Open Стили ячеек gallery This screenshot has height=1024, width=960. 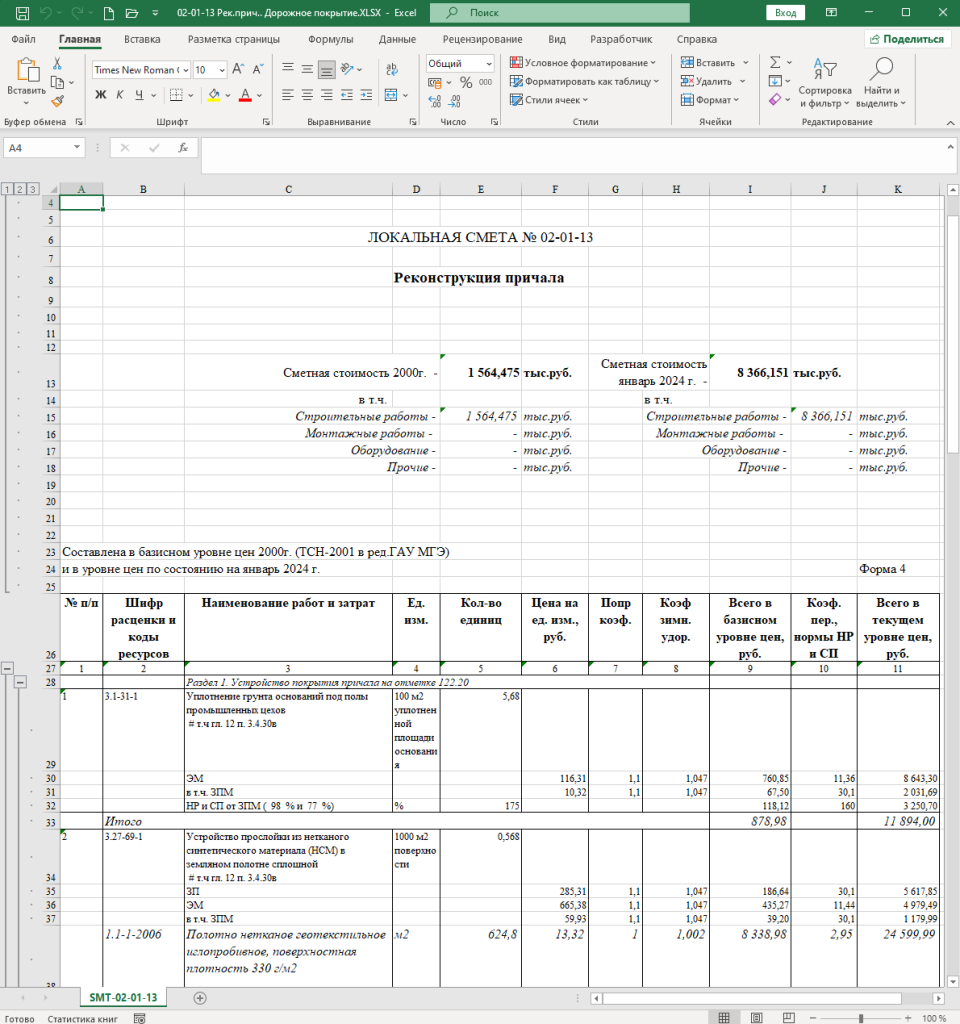click(x=549, y=100)
